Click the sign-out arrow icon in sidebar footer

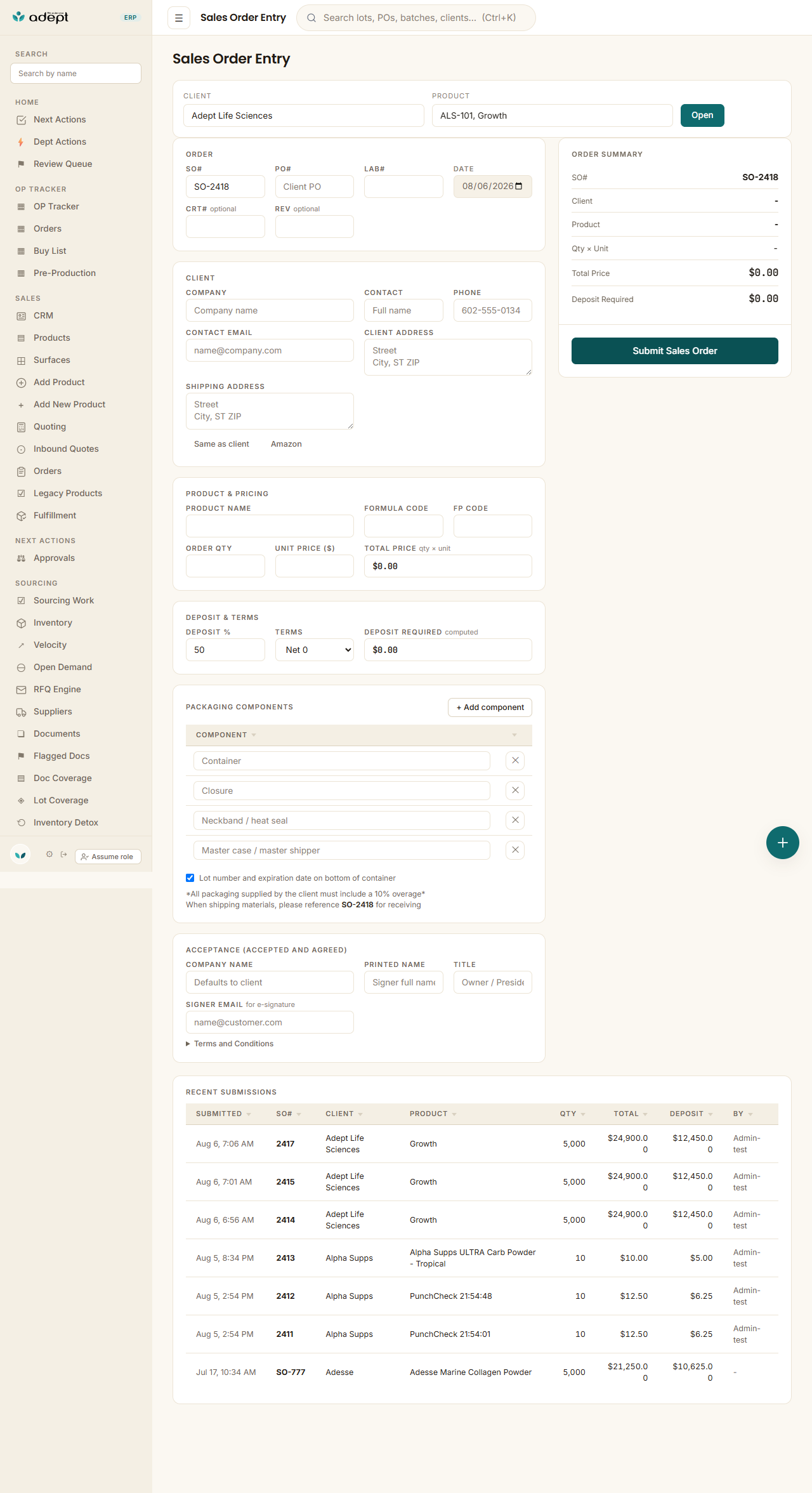64,855
